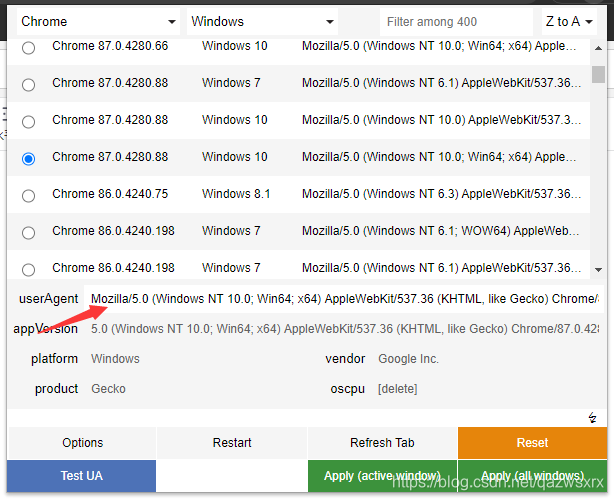Screen dimensions: 614x501
Task: Click Mozilla/5.0 (Windows NT 6.3) string text
Action: click(x=441, y=194)
